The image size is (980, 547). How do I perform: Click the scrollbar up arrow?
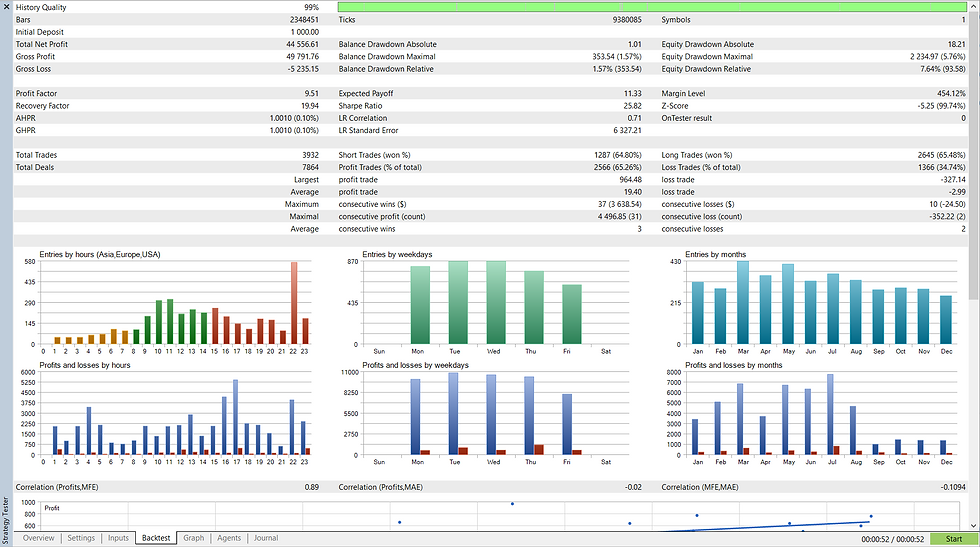pos(973,6)
